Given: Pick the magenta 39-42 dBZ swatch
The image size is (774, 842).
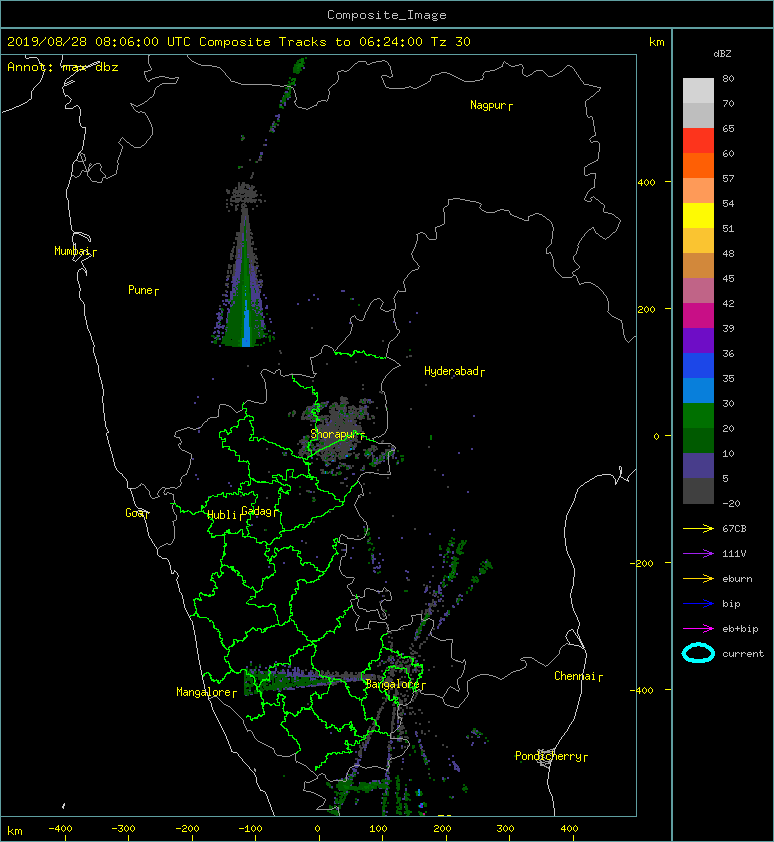Looking at the screenshot, I should [x=698, y=316].
